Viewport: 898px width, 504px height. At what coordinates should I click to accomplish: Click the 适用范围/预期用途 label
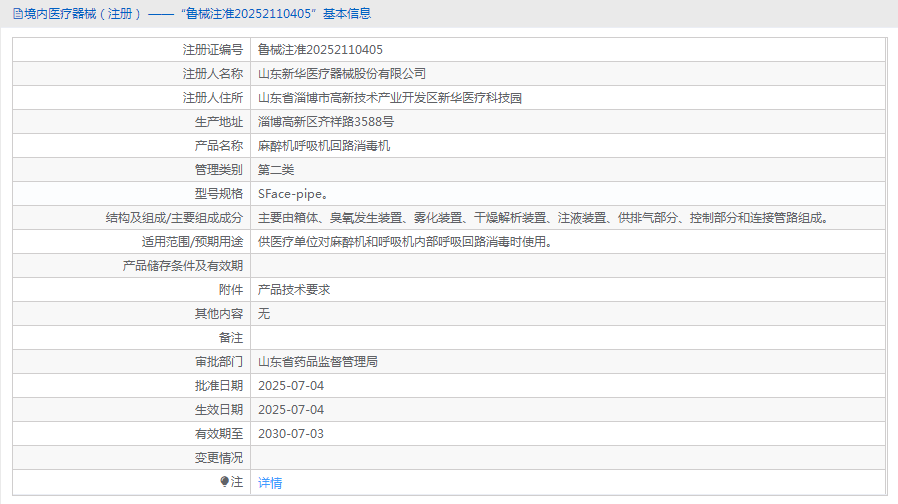(x=192, y=242)
